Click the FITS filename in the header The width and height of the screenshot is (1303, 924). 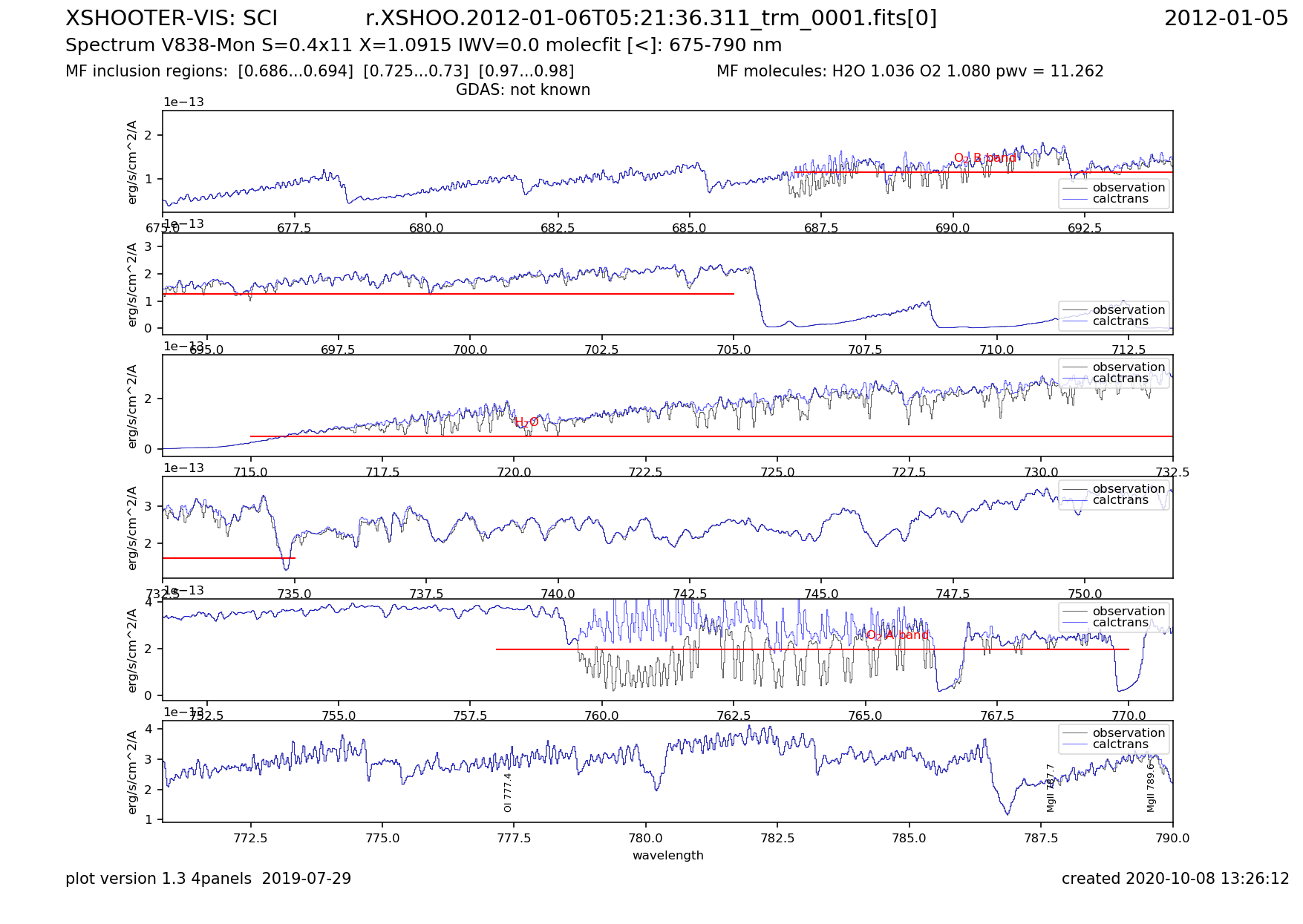(x=650, y=19)
